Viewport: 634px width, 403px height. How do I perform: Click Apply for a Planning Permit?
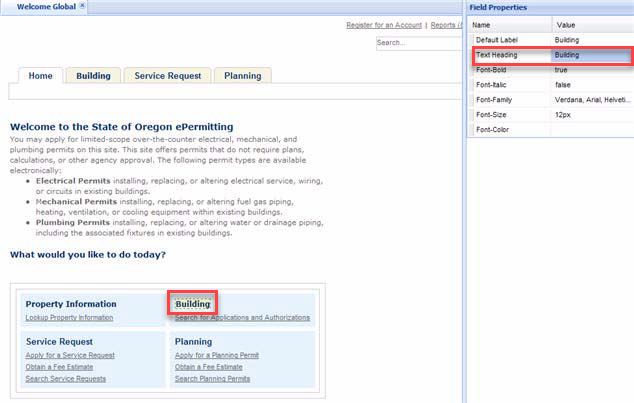219,355
